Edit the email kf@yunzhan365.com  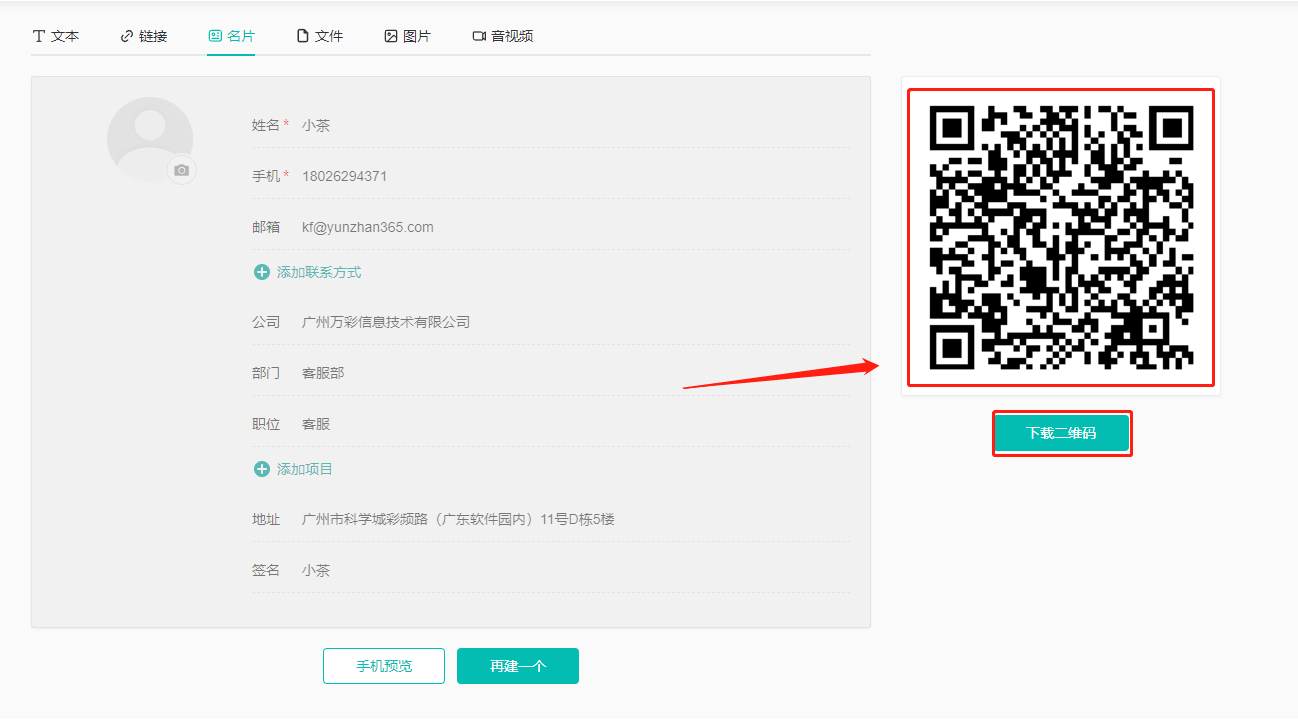click(x=575, y=227)
